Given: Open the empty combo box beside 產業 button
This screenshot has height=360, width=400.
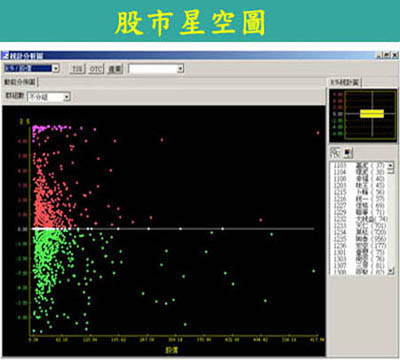Looking at the screenshot, I should (x=180, y=69).
